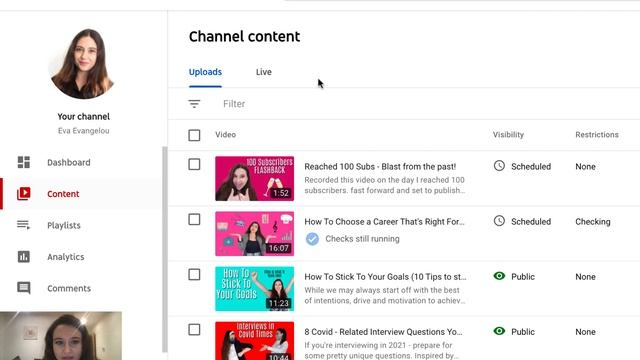Click Interviews in Covid Times thumbnail

click(x=255, y=340)
